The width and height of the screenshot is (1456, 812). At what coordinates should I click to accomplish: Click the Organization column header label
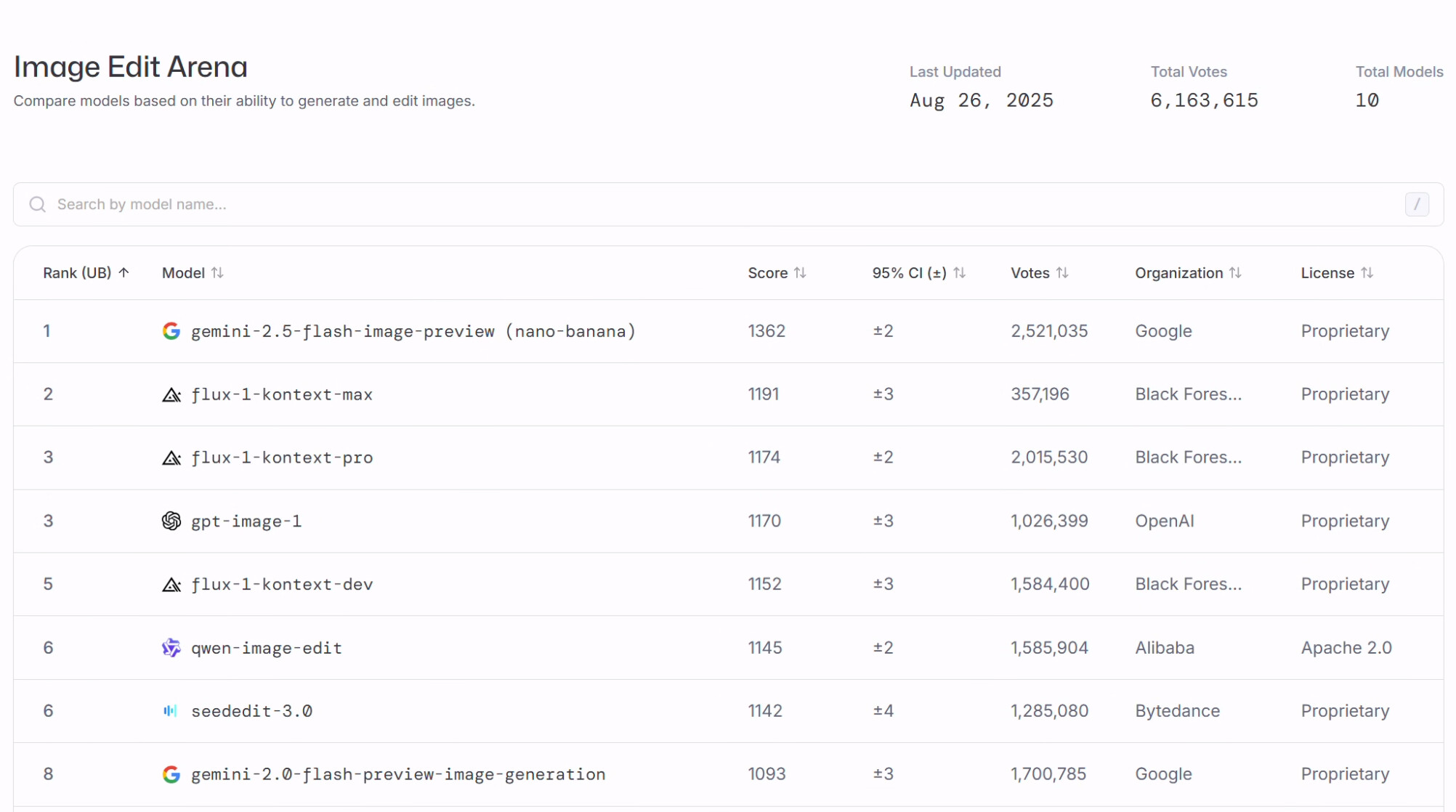pos(1179,272)
